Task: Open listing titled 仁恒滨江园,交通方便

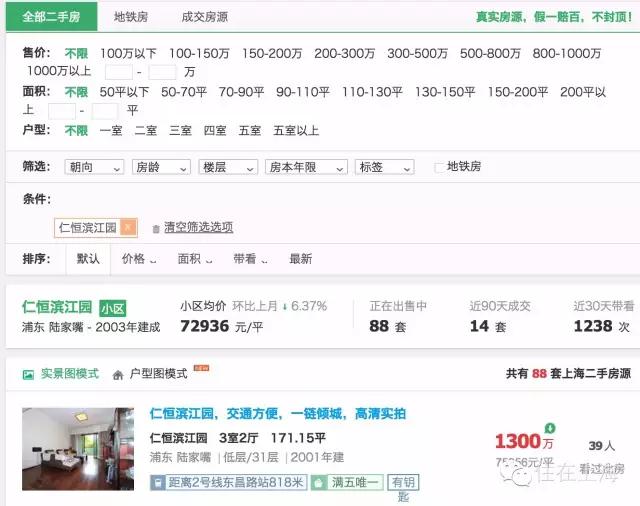Action: click(x=278, y=414)
